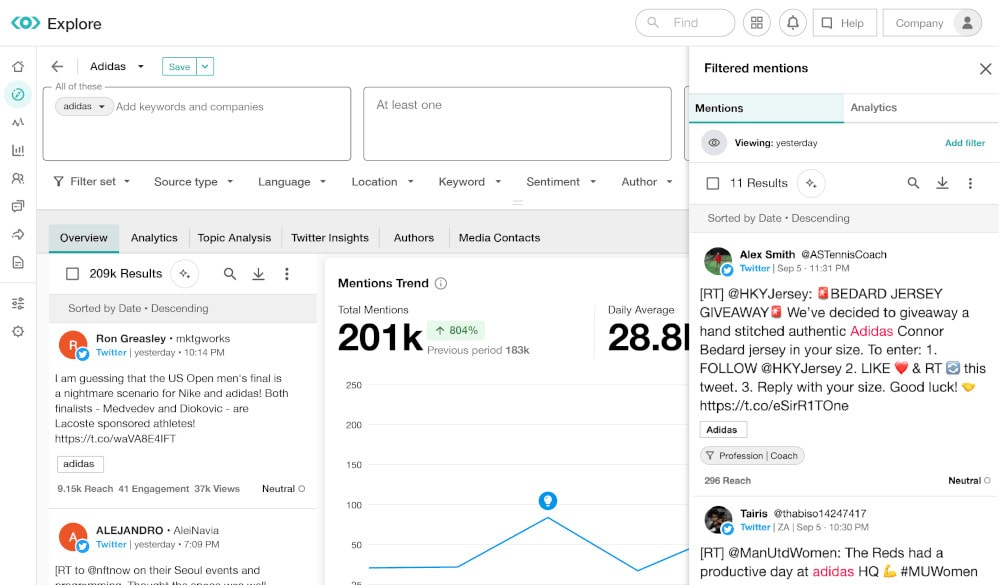1001x585 pixels.
Task: Download the 209k Results list
Action: (x=258, y=274)
